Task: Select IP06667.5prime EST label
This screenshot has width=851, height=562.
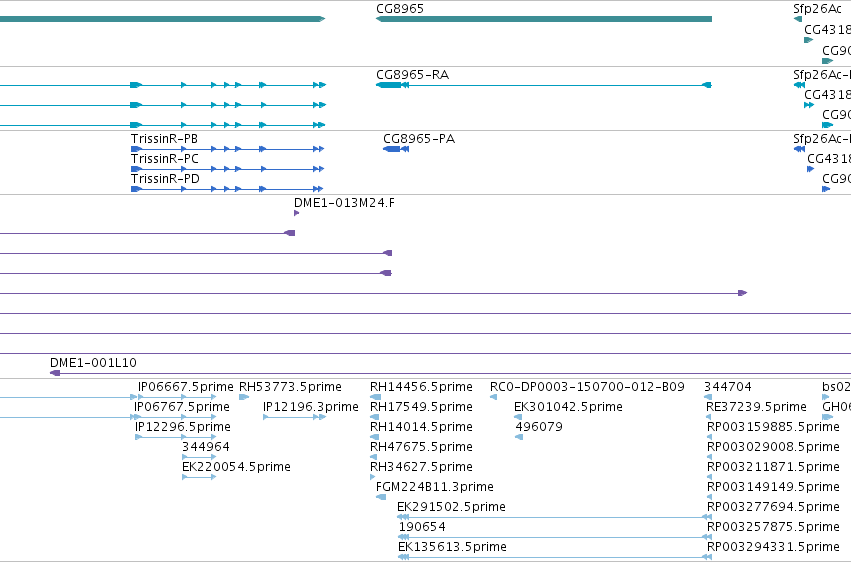Action: pyautogui.click(x=186, y=387)
